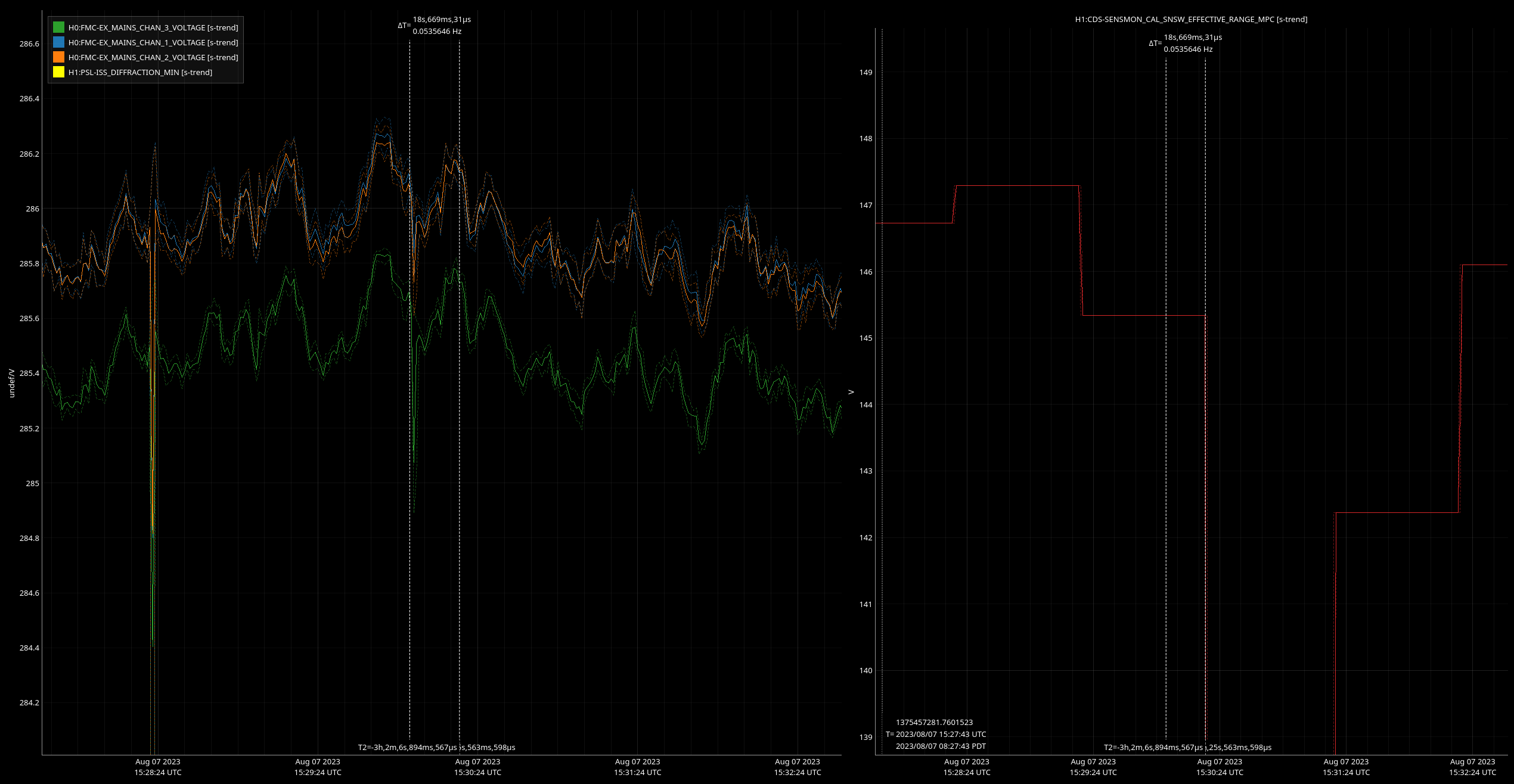
Task: Toggle H1:PSL-ISS_DIFFRACTION_MIN legend label
Action: 140,72
